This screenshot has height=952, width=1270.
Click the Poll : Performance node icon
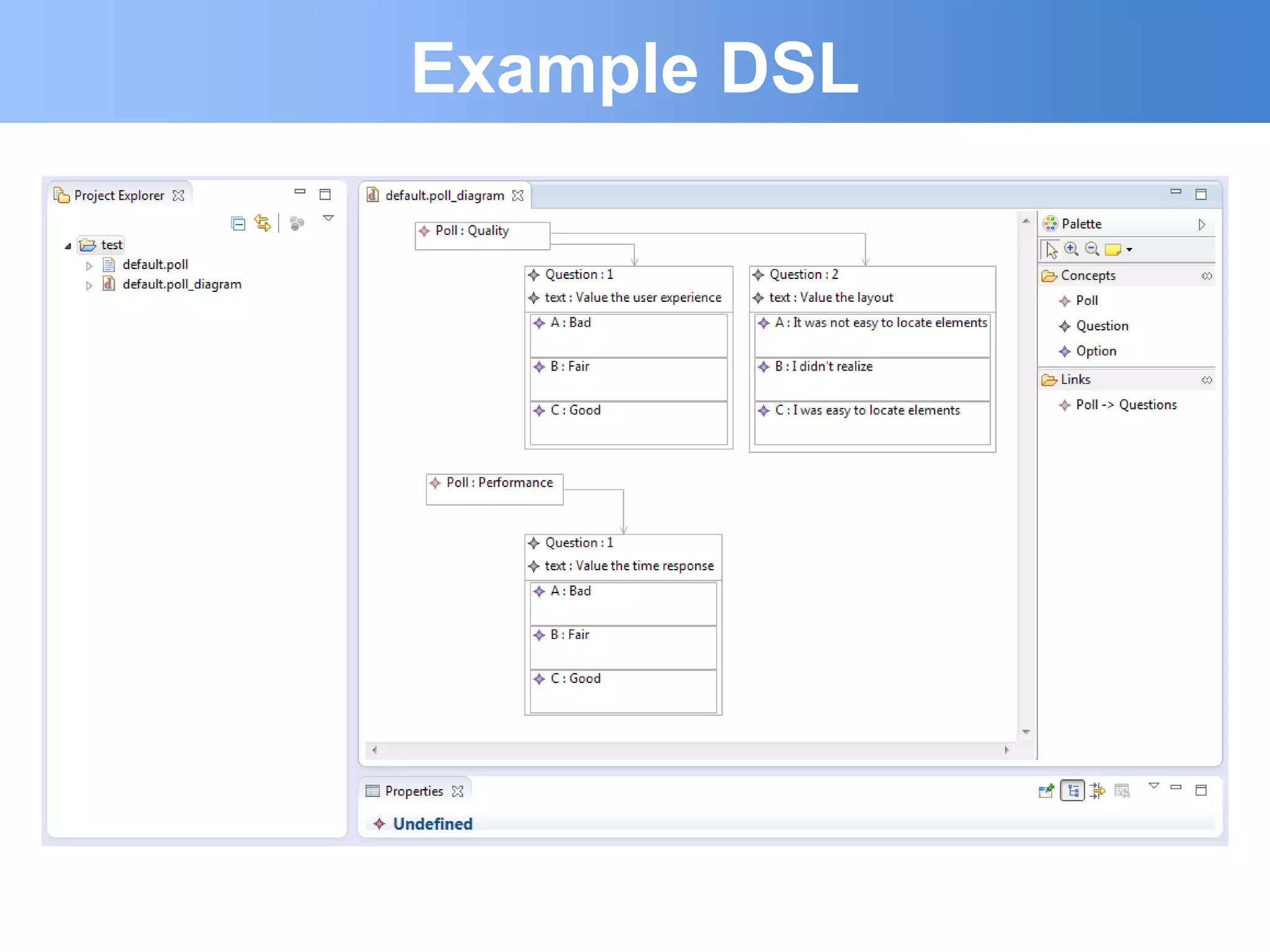point(435,483)
